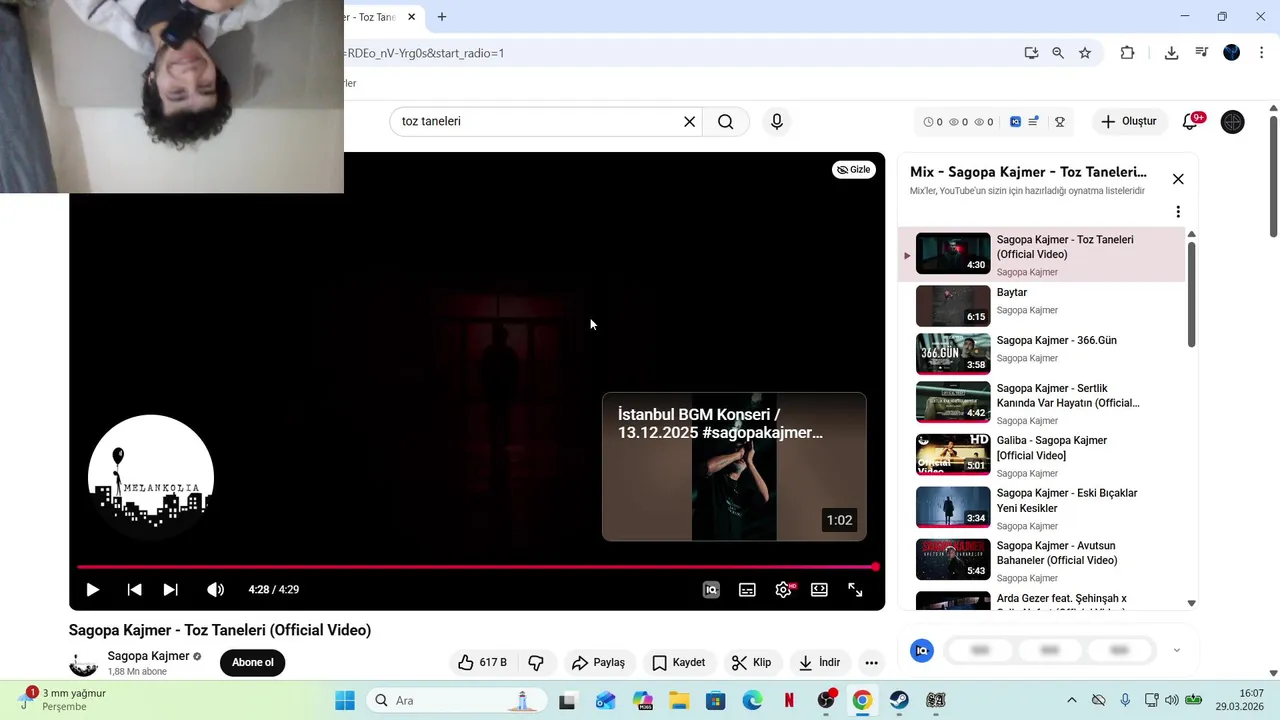The image size is (1280, 720).
Task: Save the video with Kaydet
Action: 678,662
